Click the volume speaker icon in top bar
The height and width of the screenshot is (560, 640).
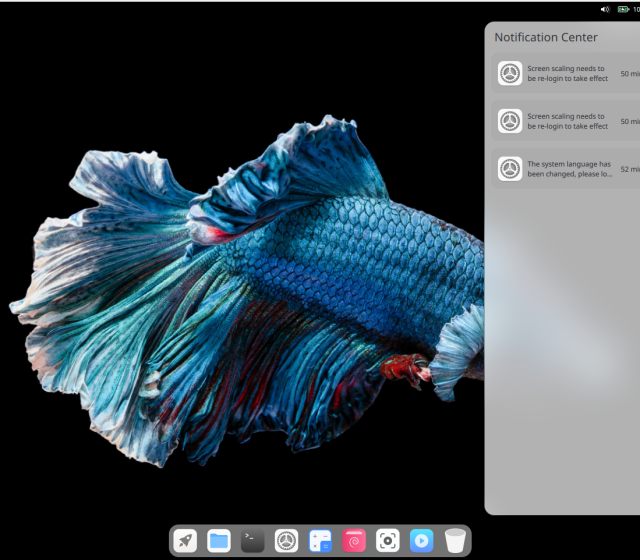(x=605, y=9)
